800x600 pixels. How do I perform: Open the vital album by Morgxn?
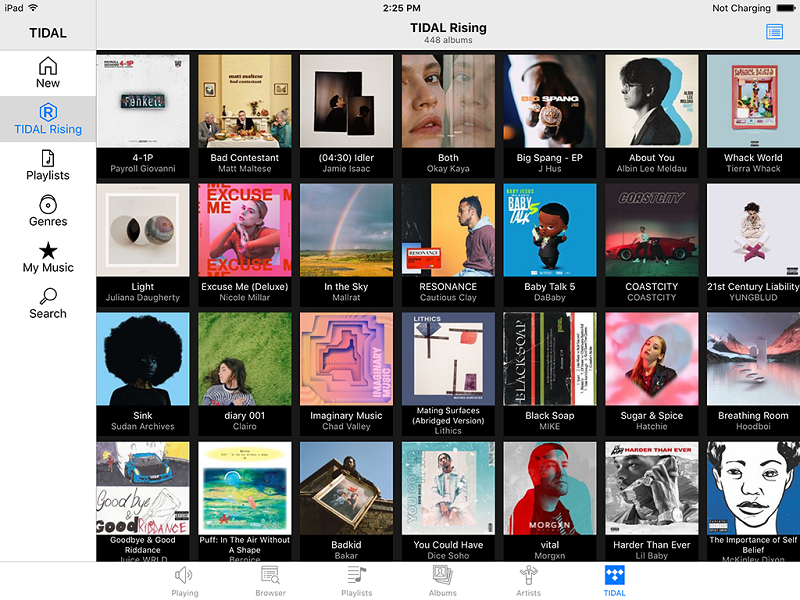tap(550, 488)
